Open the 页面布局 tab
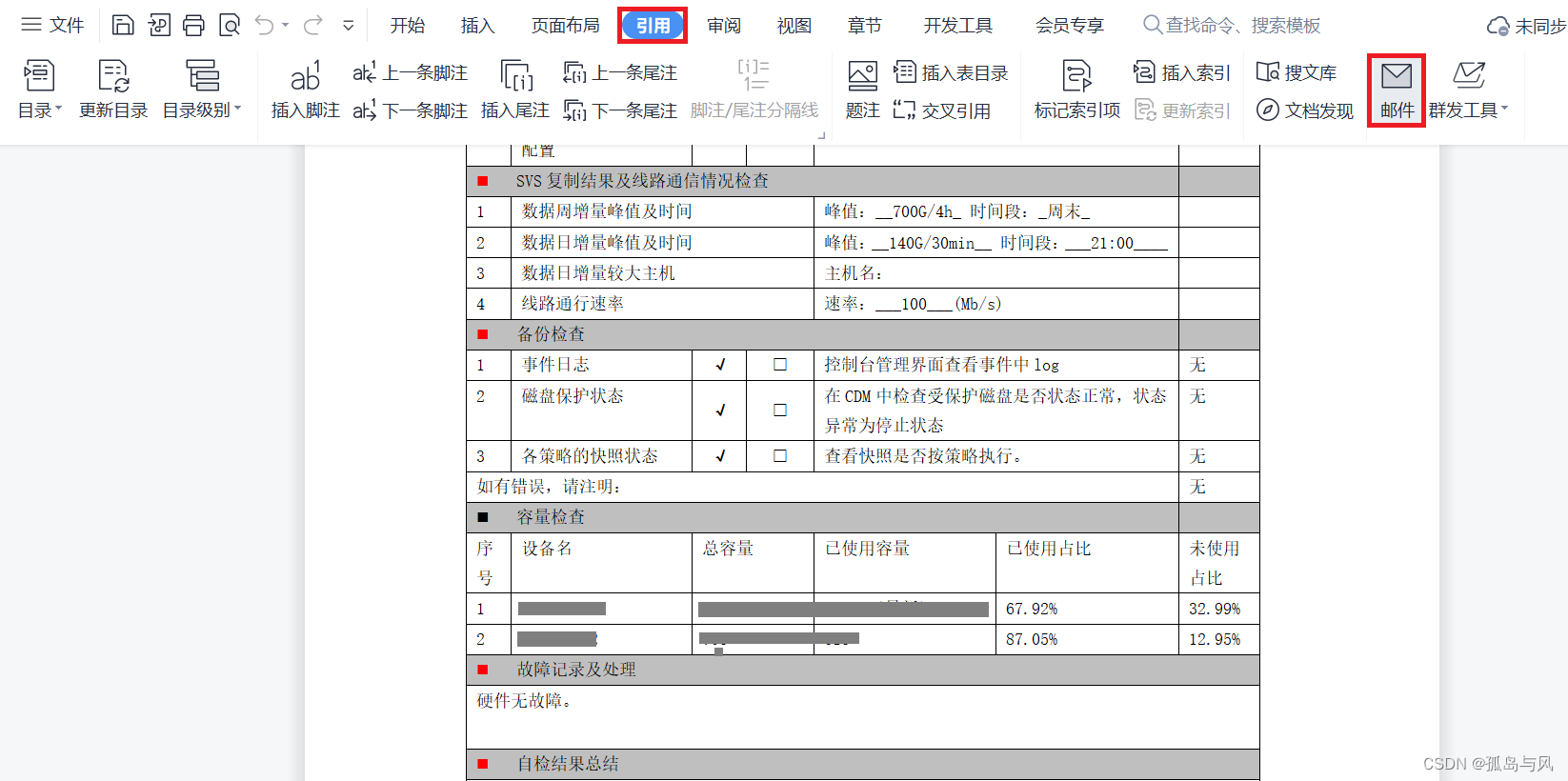 coord(566,26)
